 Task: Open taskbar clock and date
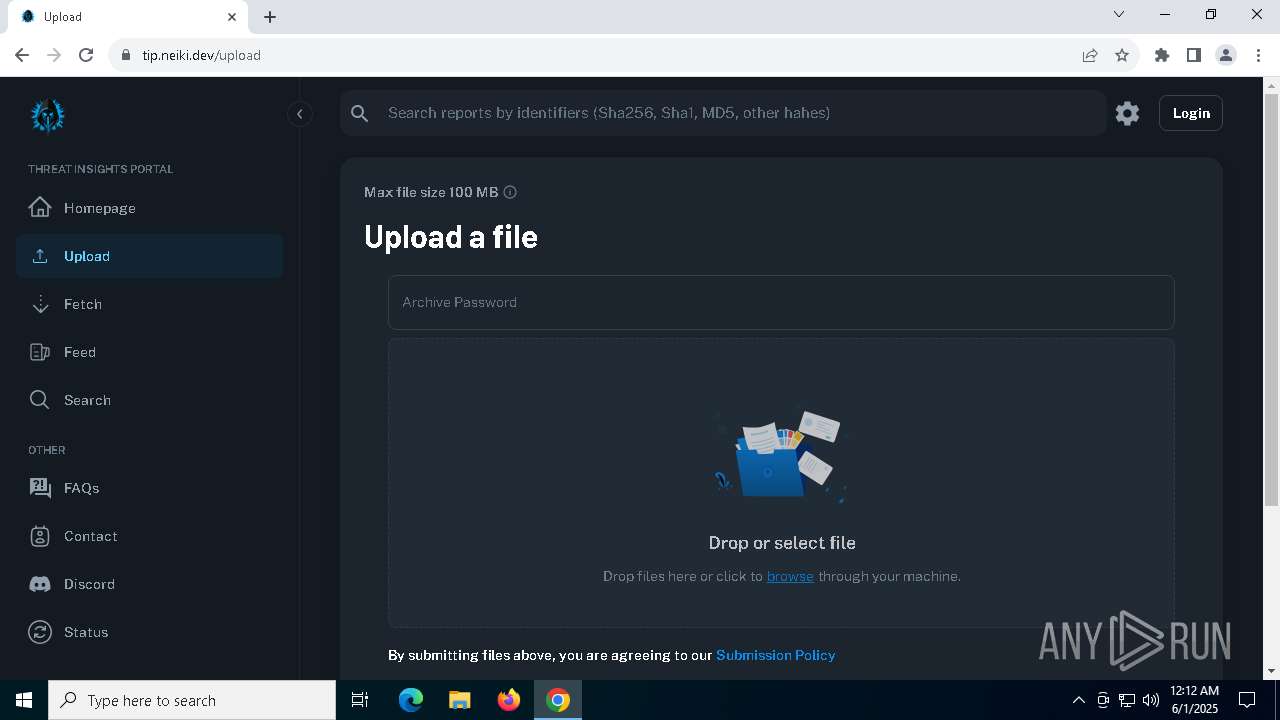pyautogui.click(x=1194, y=700)
